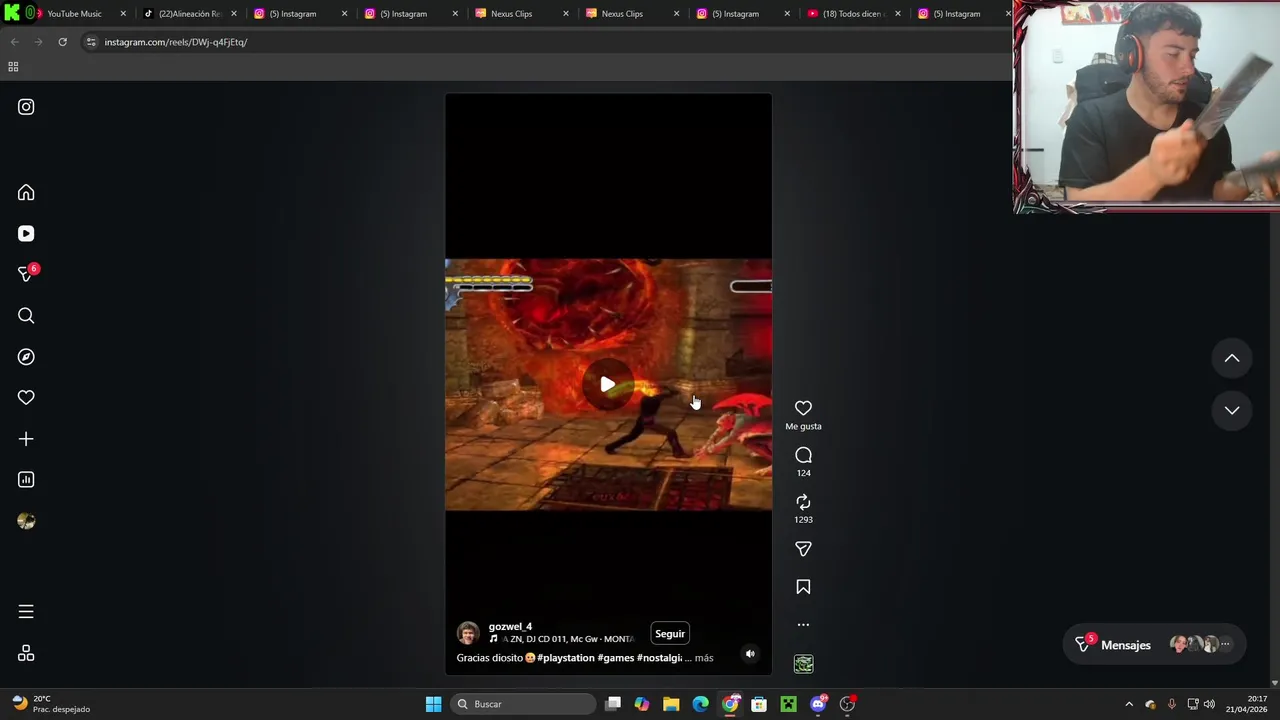The width and height of the screenshot is (1280, 720).
Task: Open Instagram search from the sidebar
Action: pos(26,316)
